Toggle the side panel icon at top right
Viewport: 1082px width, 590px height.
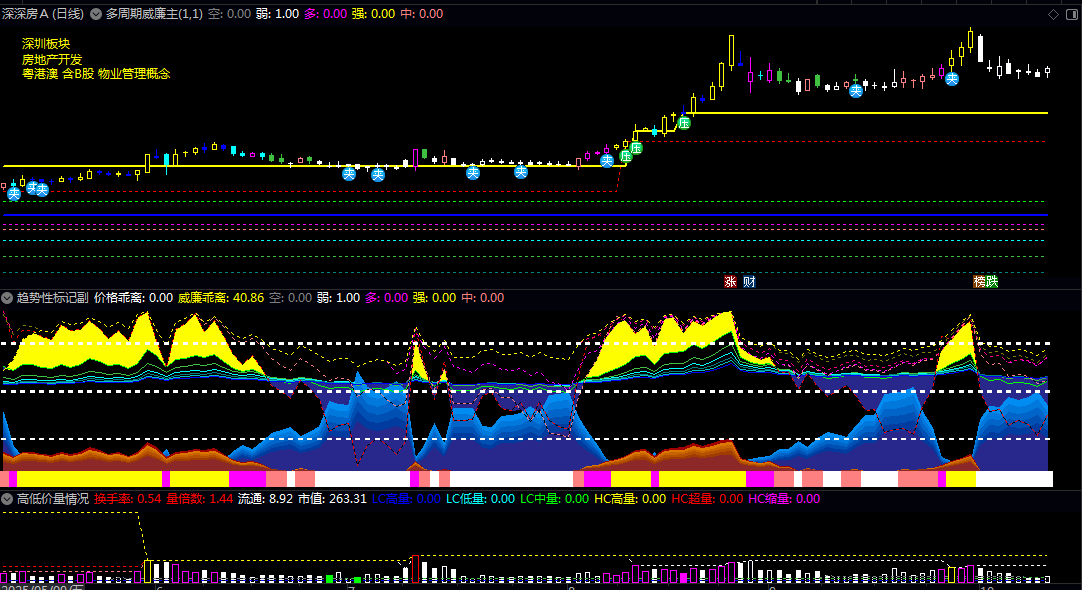coord(1072,14)
